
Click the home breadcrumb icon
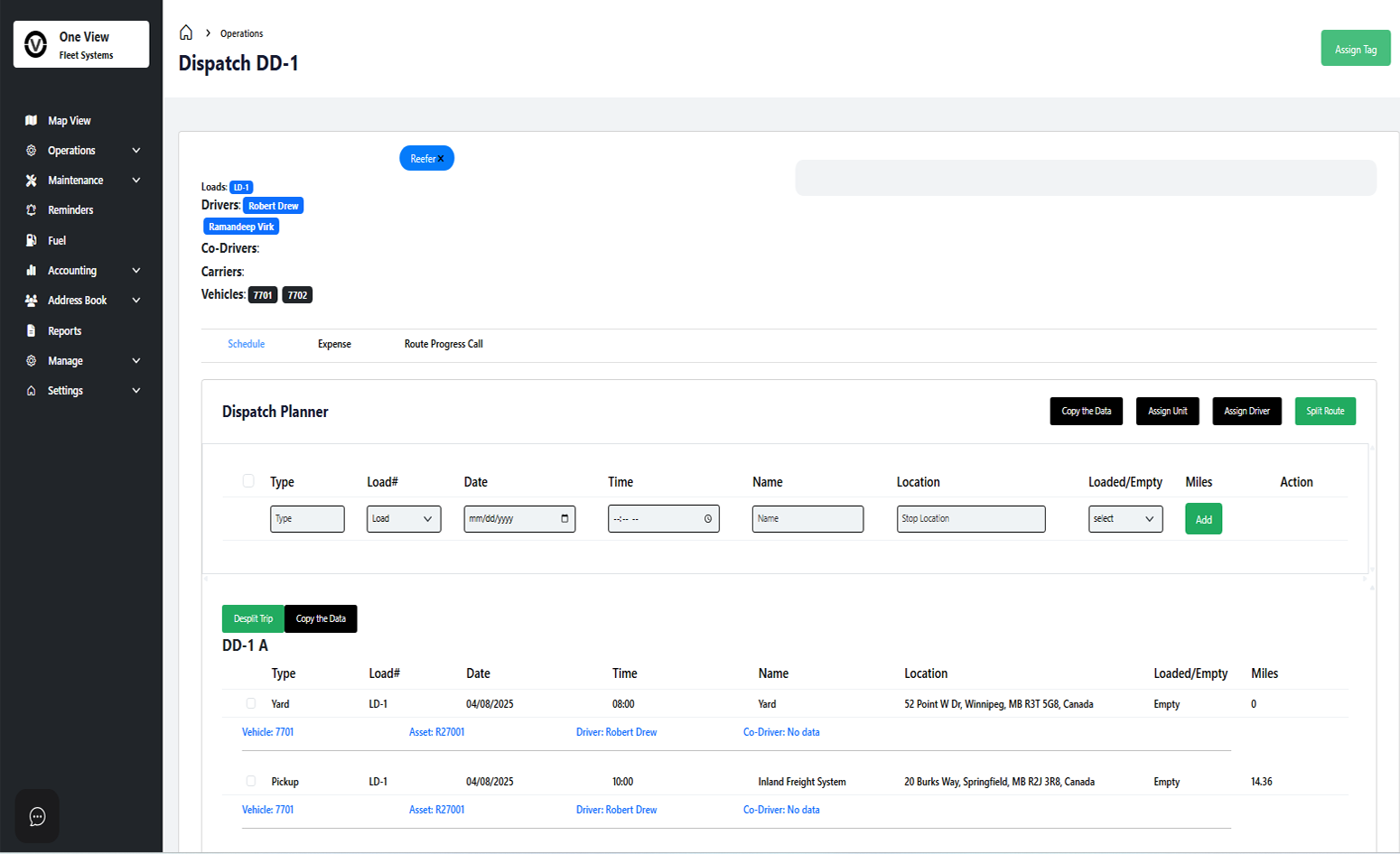(x=186, y=33)
